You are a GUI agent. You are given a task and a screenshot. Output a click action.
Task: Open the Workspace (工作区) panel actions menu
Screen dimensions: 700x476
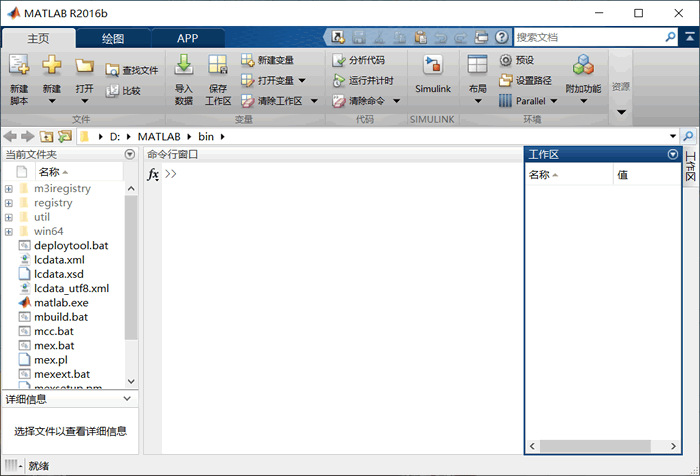(x=673, y=154)
